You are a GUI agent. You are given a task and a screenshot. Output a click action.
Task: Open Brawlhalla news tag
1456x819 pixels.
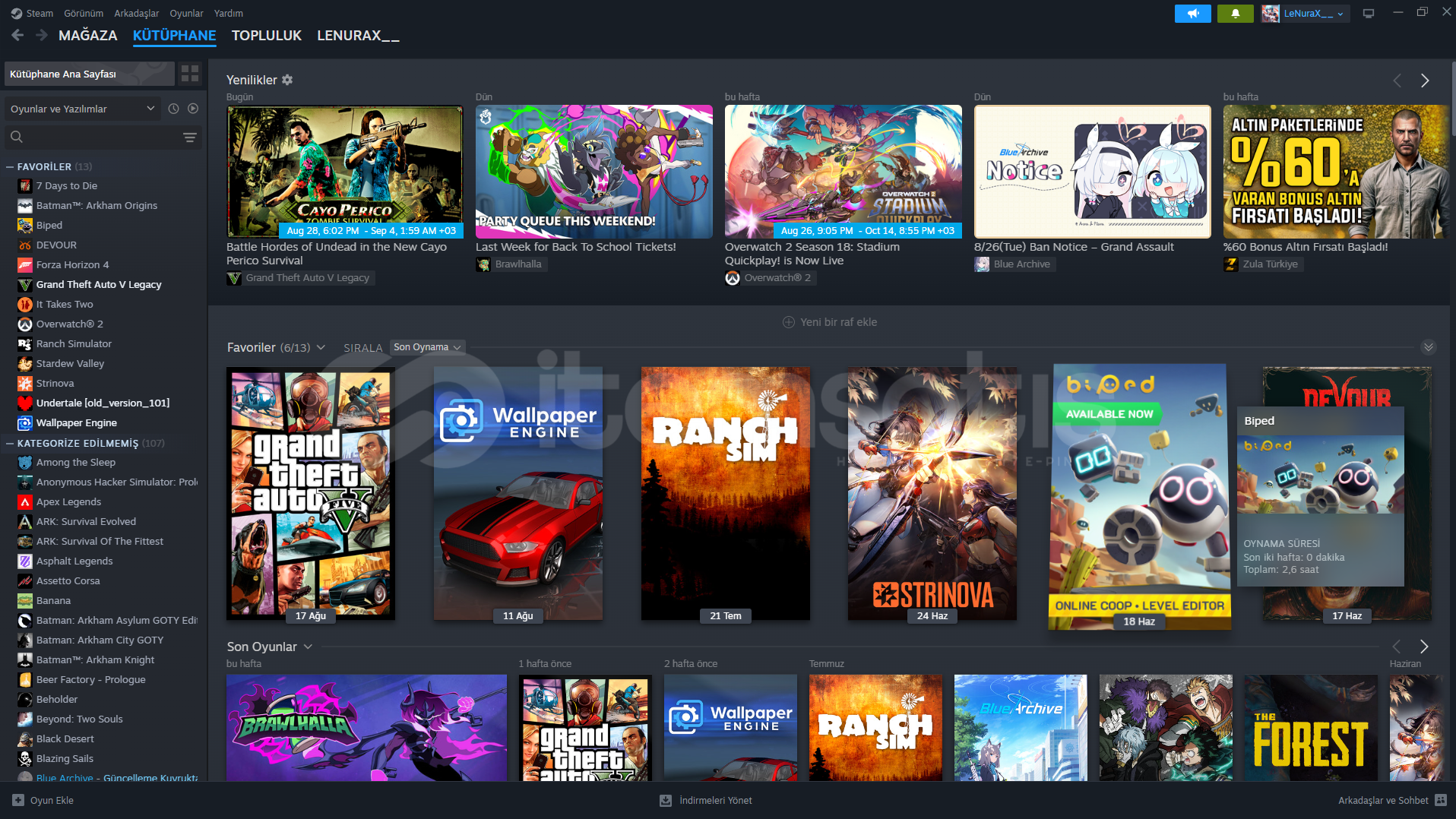[x=510, y=264]
